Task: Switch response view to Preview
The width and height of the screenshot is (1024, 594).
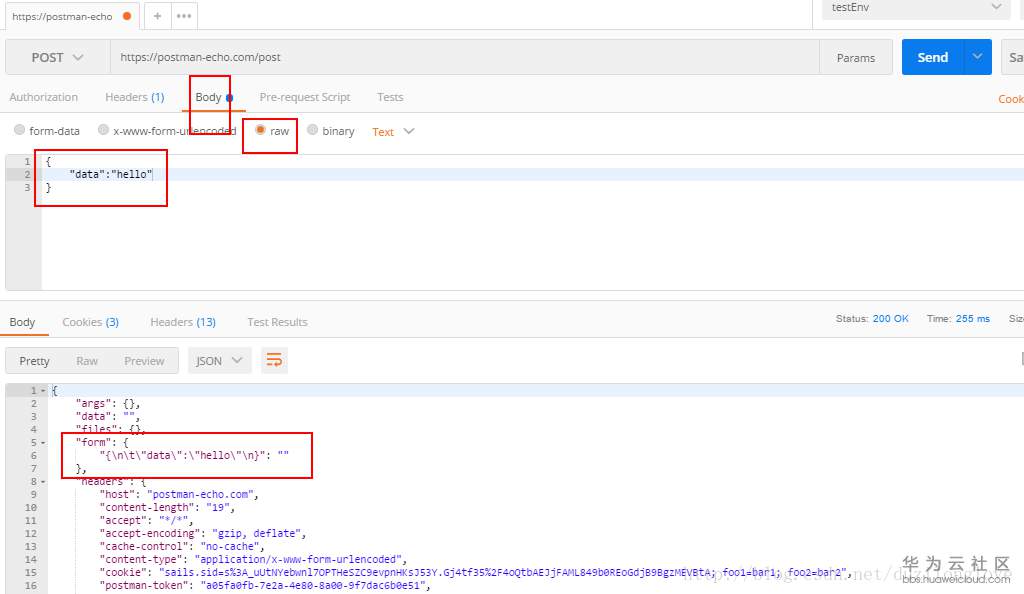Action: click(144, 361)
